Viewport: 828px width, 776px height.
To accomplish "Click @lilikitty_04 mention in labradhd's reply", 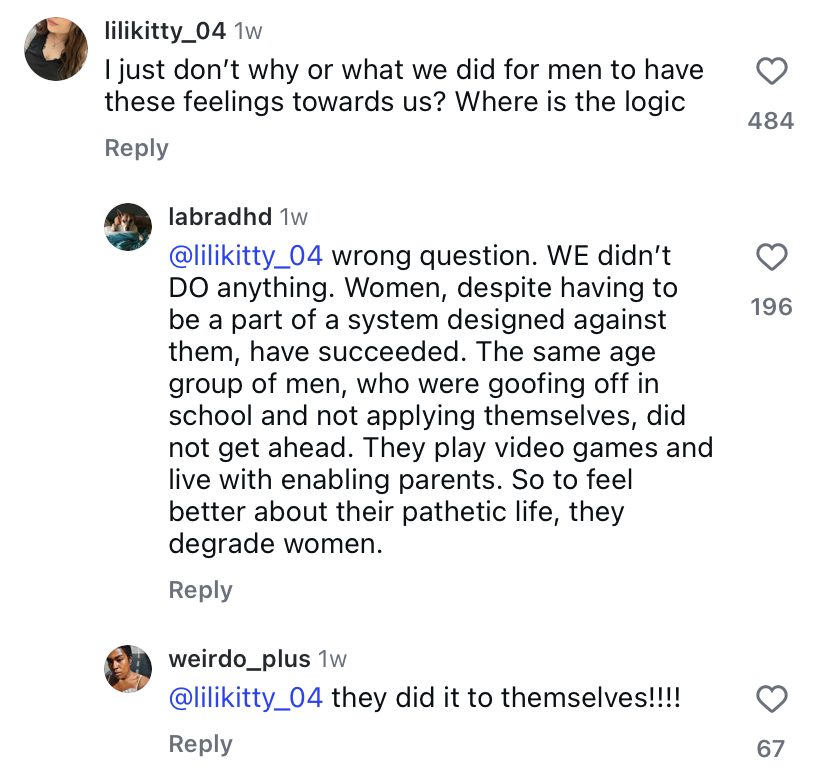I will (x=246, y=255).
